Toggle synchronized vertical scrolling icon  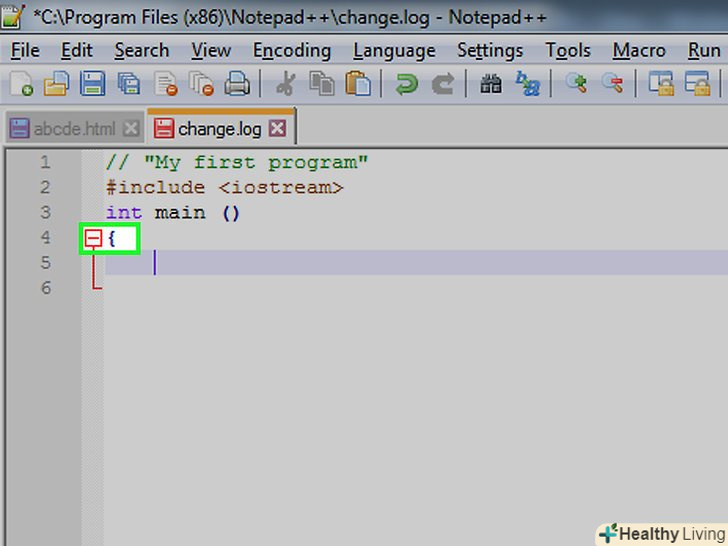tap(661, 84)
